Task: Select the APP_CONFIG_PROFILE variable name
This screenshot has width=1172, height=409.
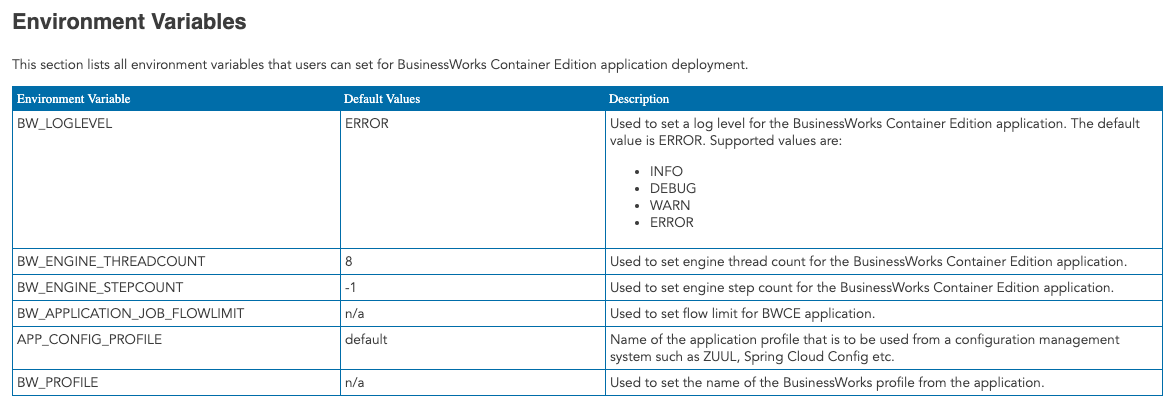Action: coord(90,340)
